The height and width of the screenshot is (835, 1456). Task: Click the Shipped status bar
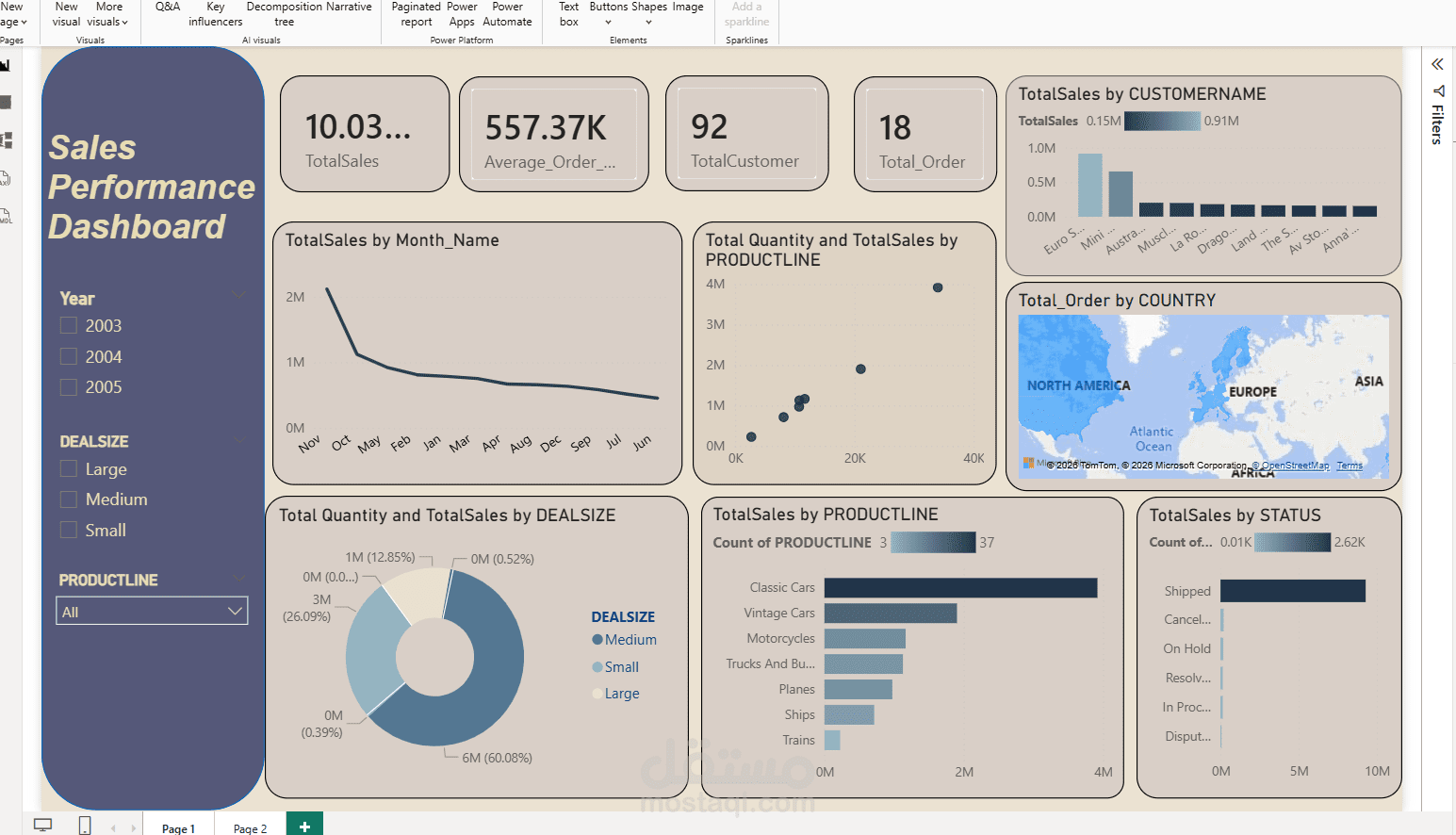(x=1292, y=591)
